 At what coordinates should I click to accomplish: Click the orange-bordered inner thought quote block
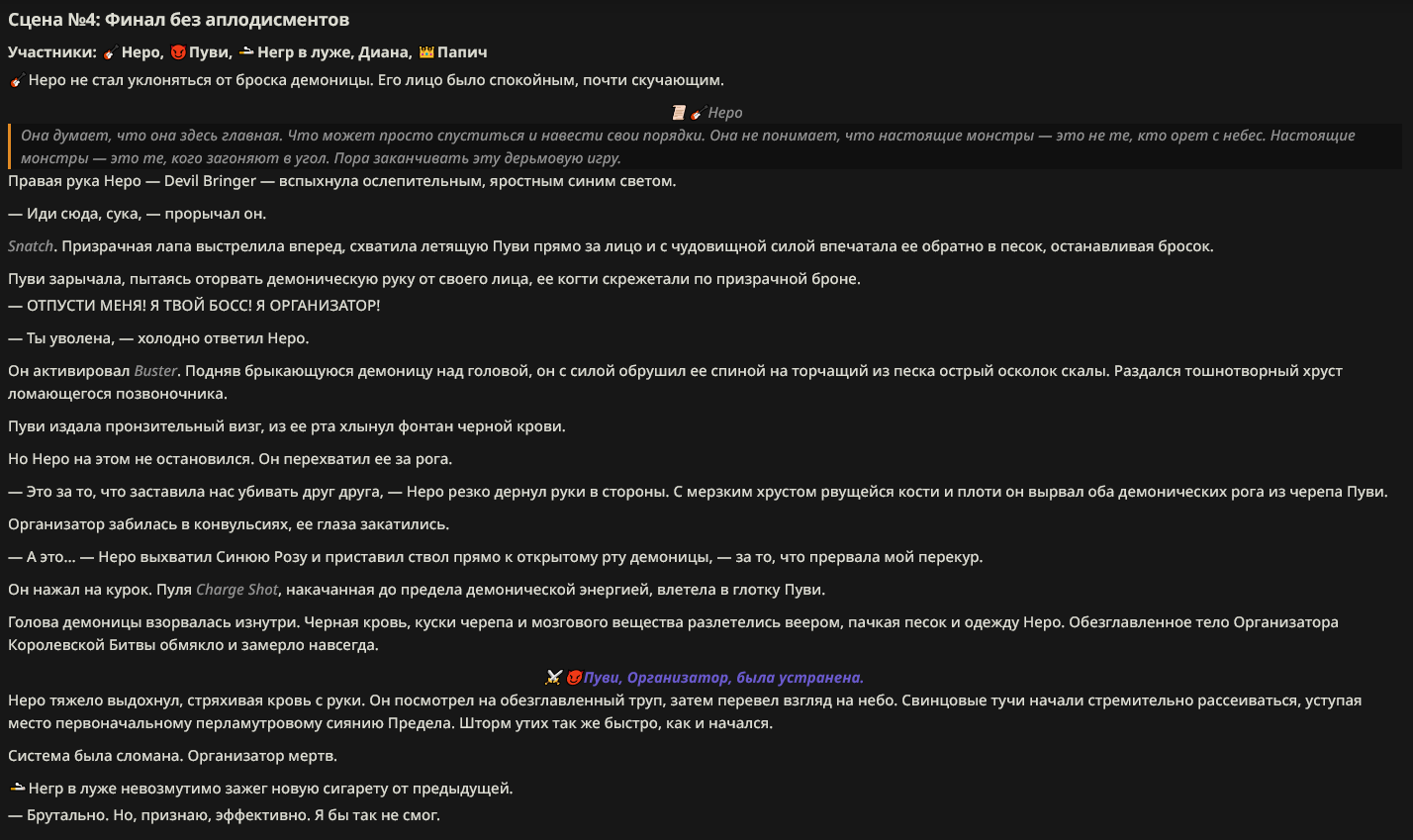point(706,146)
